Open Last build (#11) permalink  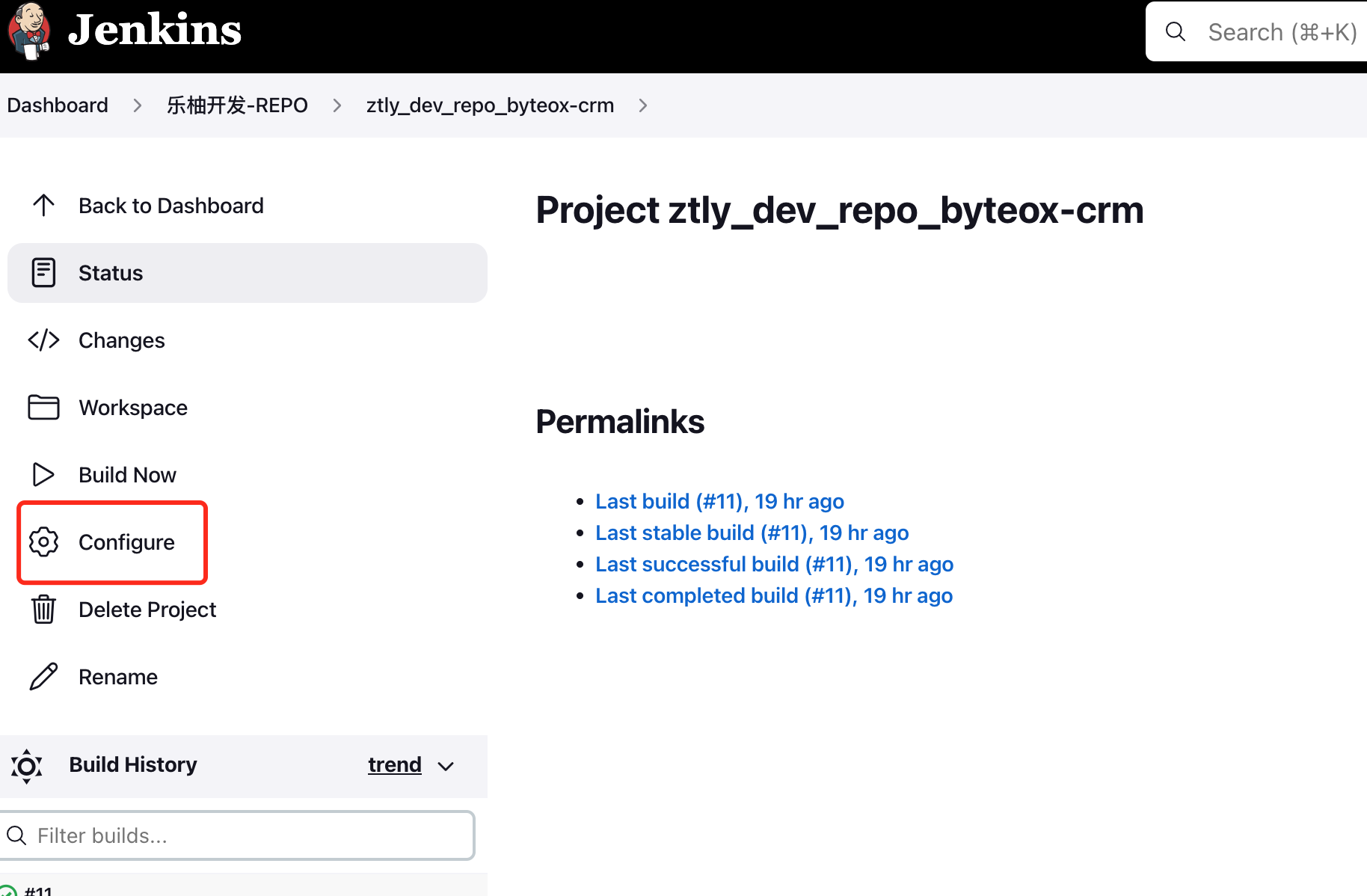[x=719, y=501]
